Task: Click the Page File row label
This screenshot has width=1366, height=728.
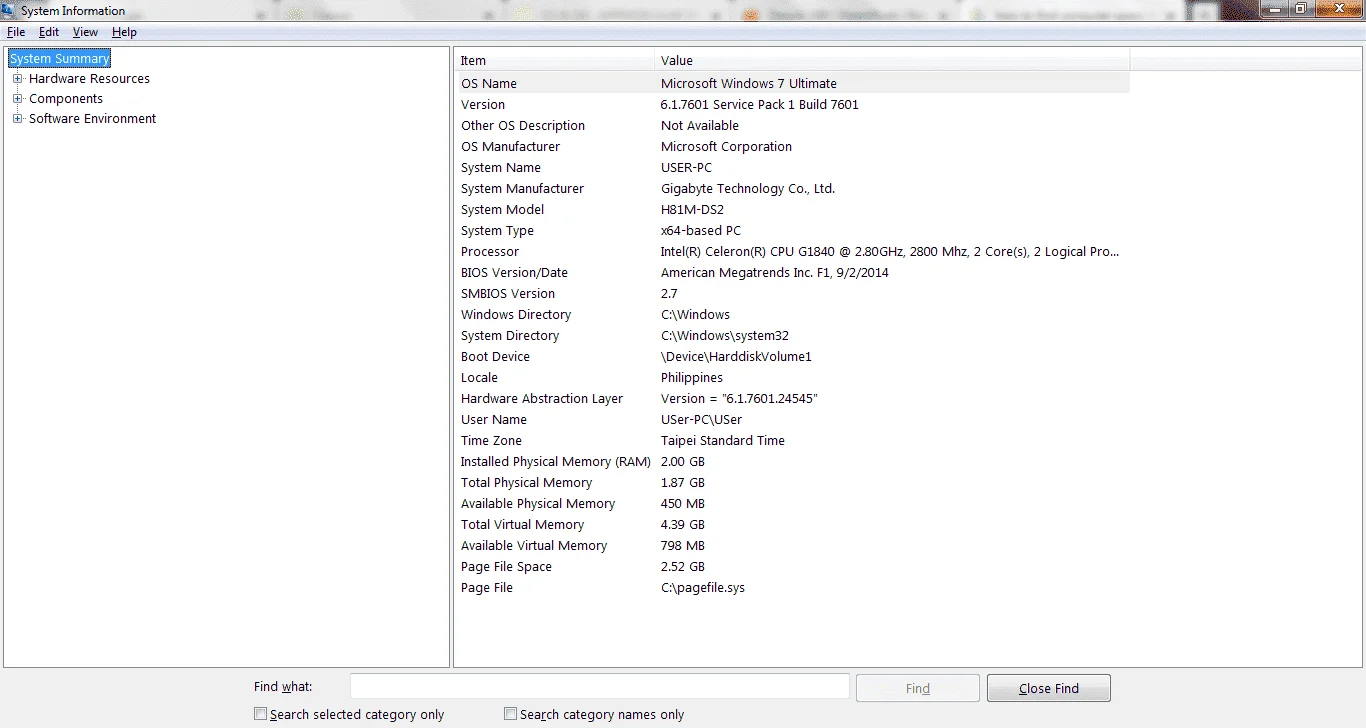Action: point(487,588)
